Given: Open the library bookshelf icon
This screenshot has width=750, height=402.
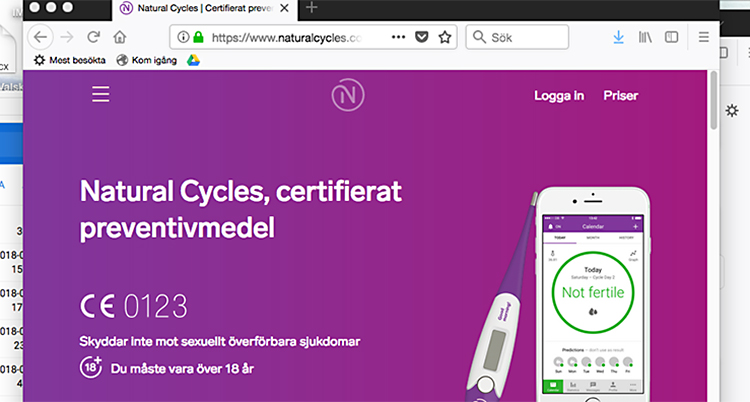Looking at the screenshot, I should coord(645,37).
